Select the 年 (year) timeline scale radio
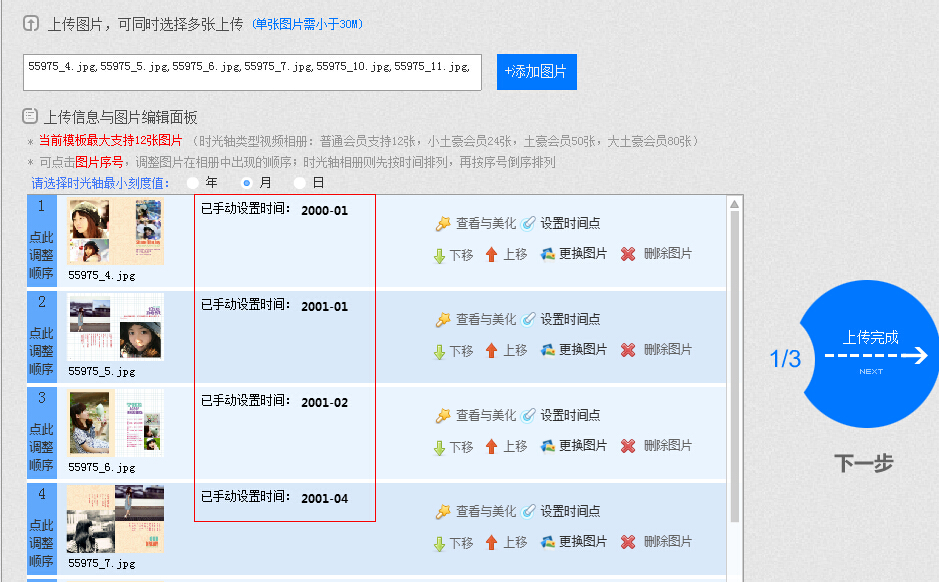939x582 pixels. click(193, 183)
